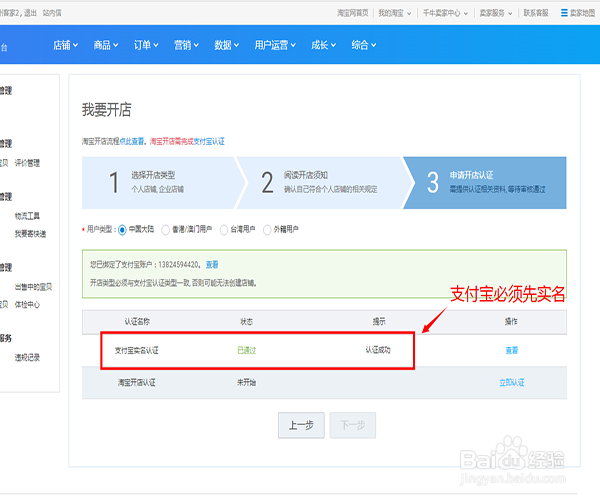Screen dimensions: 600x500
Task: Expand the 成长 dropdown in the navigation bar
Action: pos(323,45)
